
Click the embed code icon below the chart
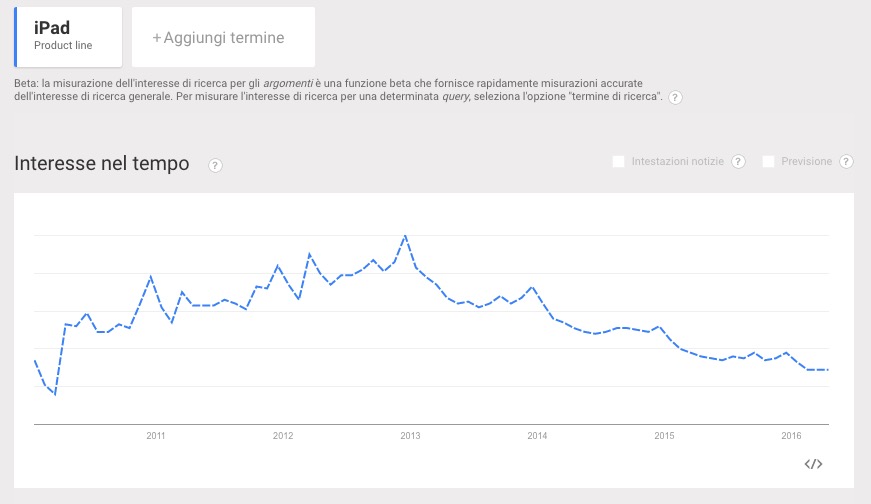click(813, 463)
